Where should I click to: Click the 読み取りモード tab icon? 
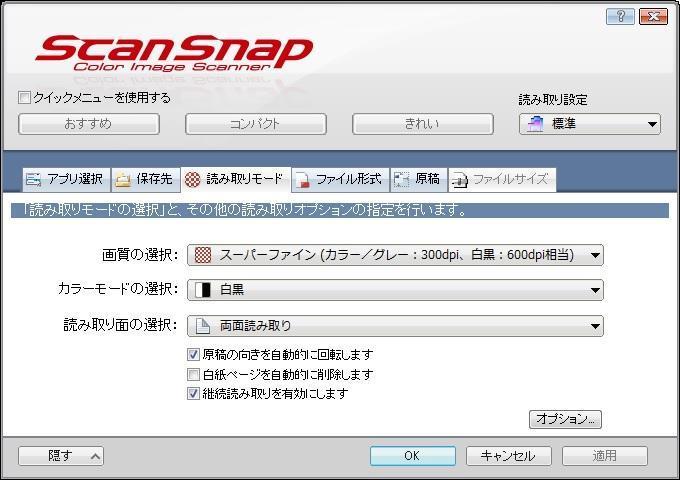click(193, 179)
